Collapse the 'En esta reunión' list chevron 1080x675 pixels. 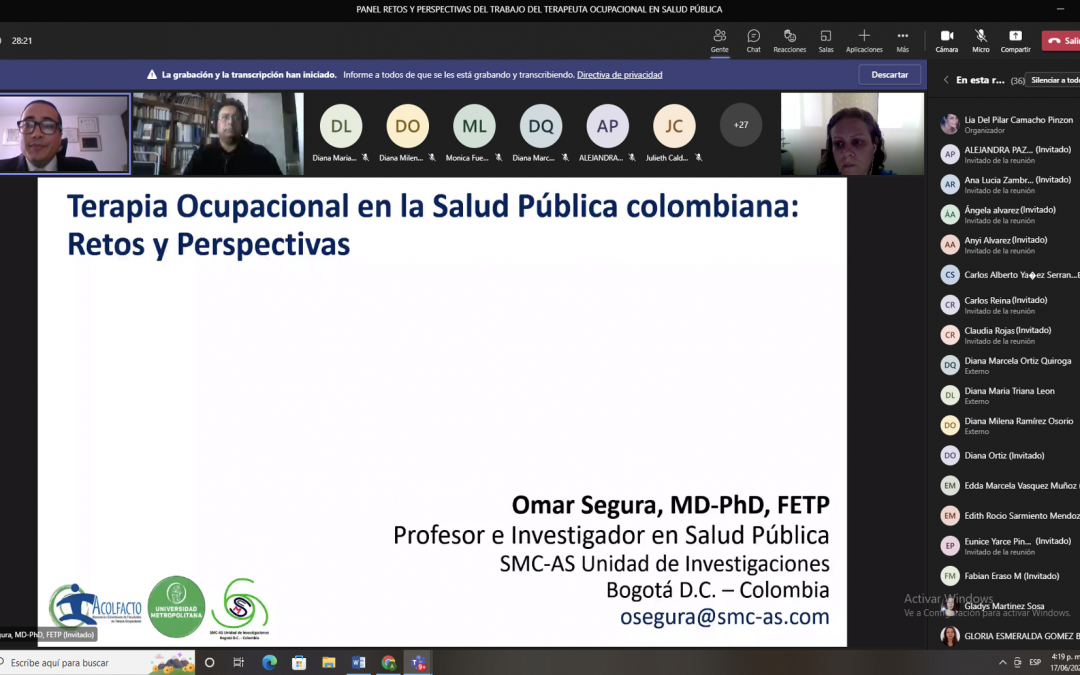(946, 80)
